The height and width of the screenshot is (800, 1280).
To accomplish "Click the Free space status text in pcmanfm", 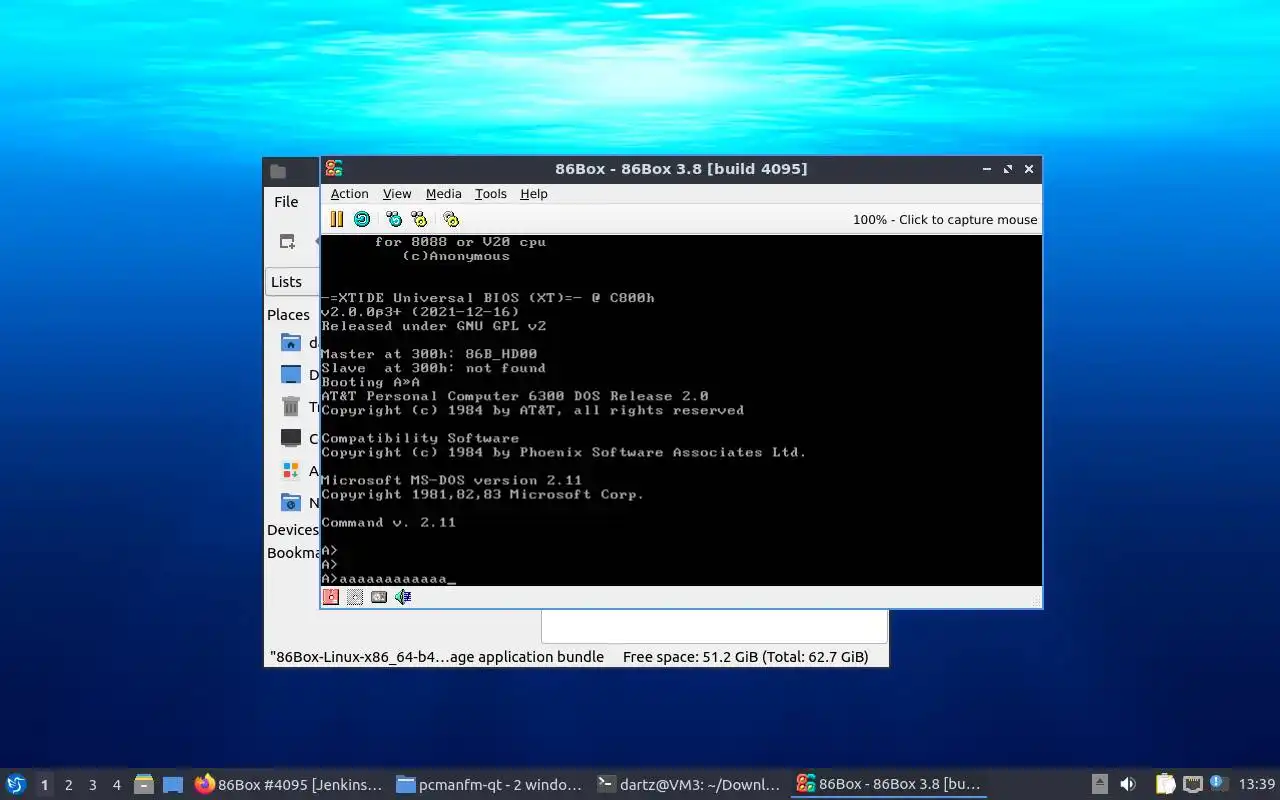I will [x=746, y=657].
